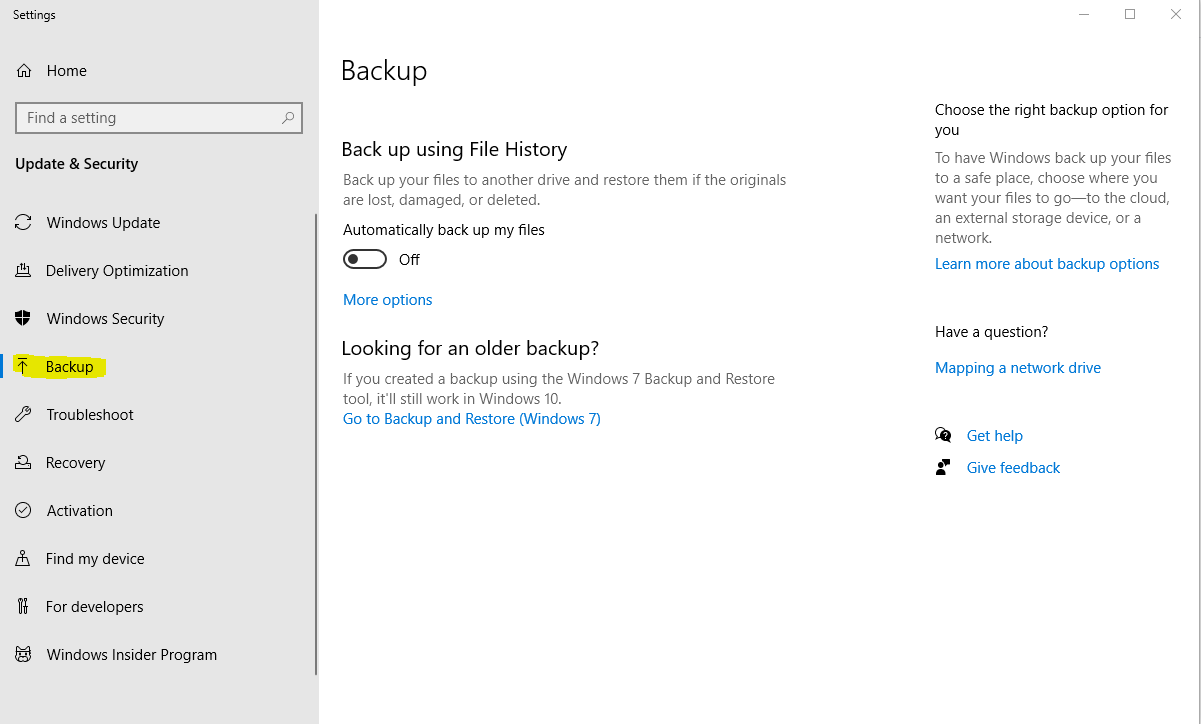This screenshot has width=1201, height=724.
Task: Click the Delivery Optimization icon
Action: click(23, 271)
